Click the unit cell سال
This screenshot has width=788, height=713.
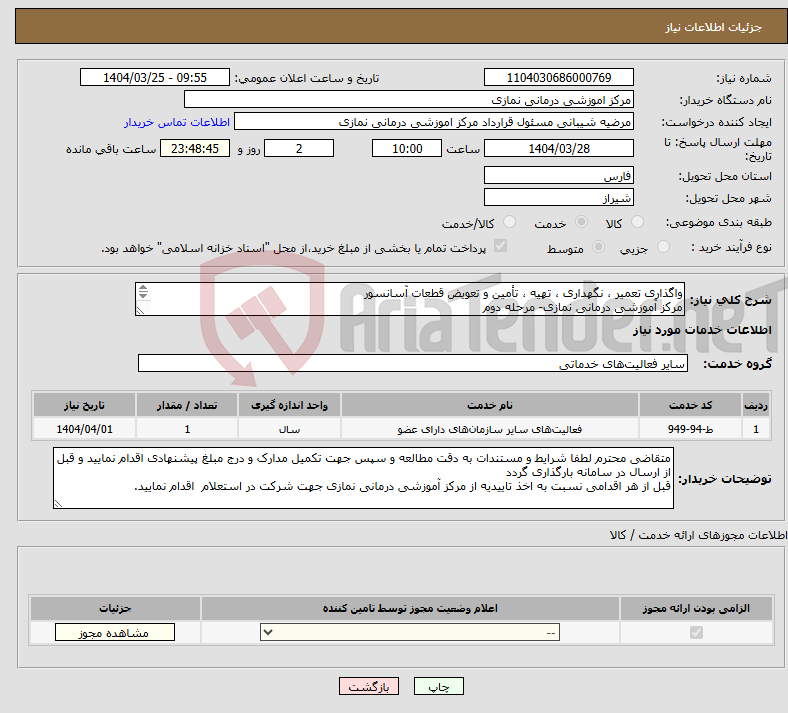point(289,429)
